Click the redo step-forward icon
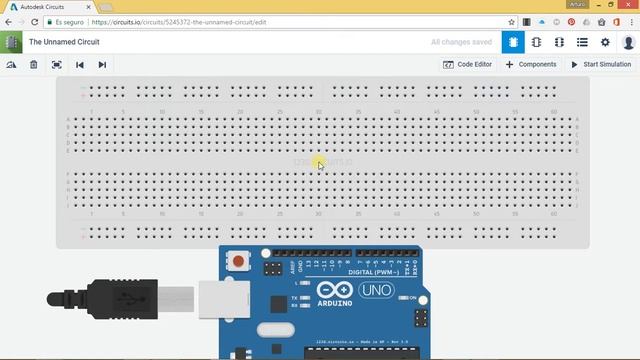 coord(102,64)
